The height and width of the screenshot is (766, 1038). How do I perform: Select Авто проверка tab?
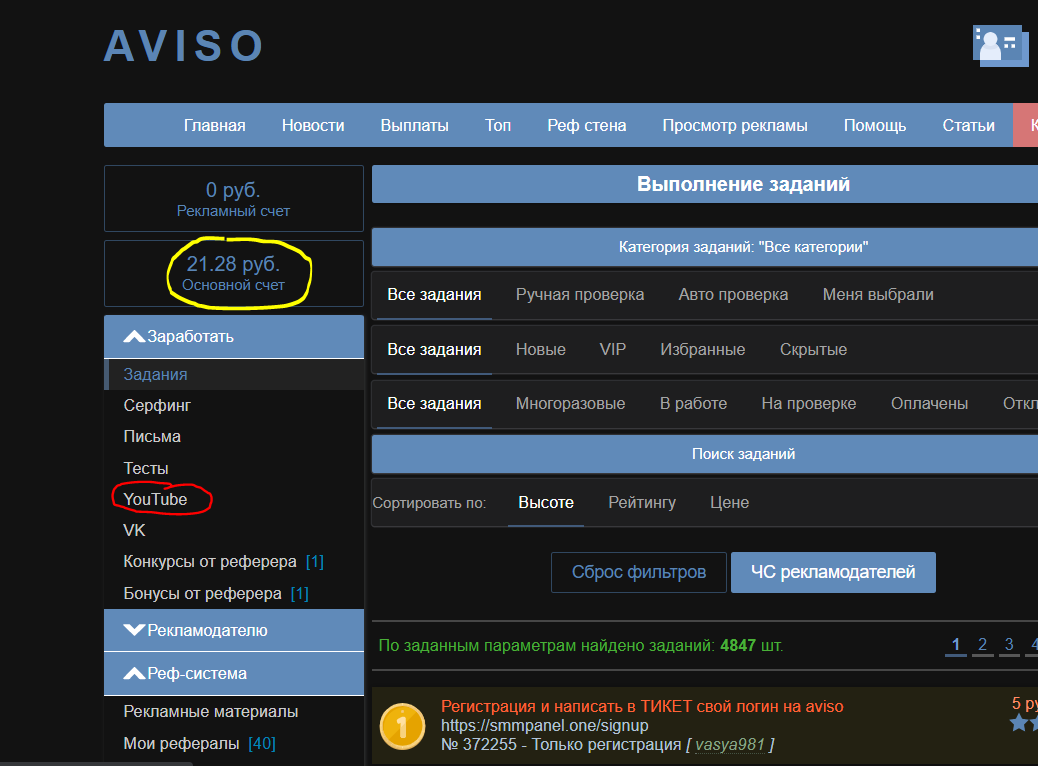coord(733,295)
